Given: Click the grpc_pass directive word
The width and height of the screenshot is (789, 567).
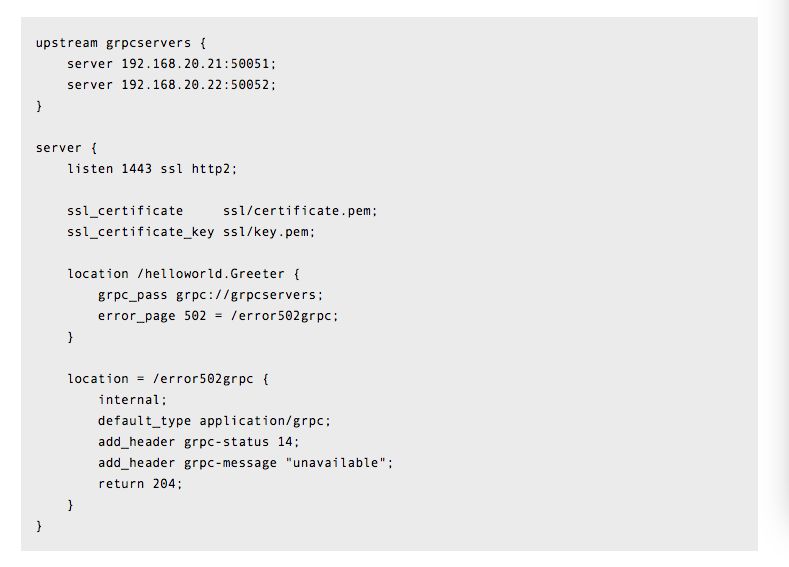Looking at the screenshot, I should click(x=133, y=295).
